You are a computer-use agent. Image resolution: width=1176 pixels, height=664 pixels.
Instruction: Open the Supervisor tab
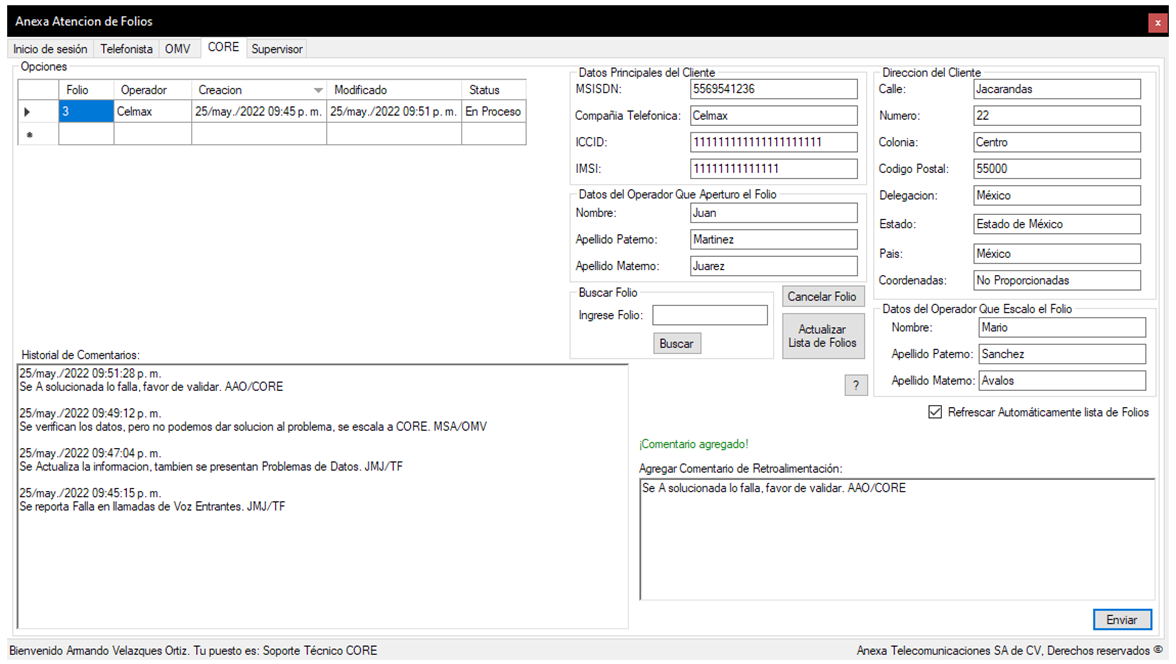[x=277, y=49]
